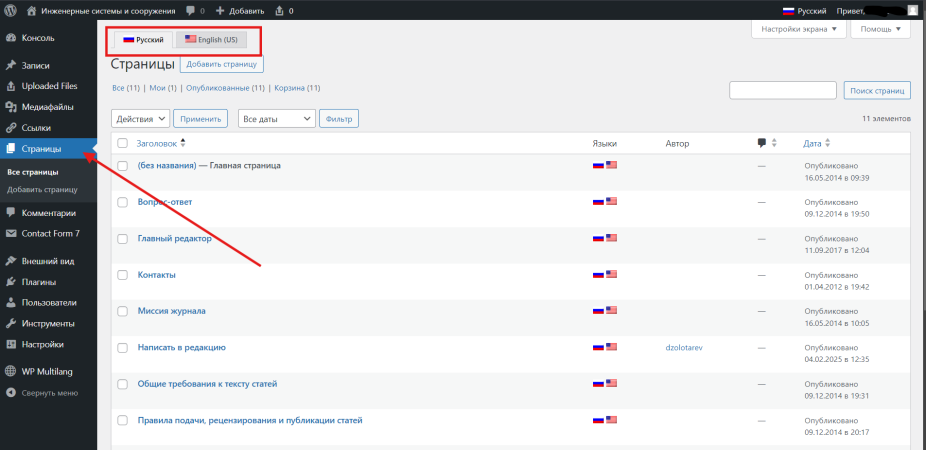The image size is (926, 450).
Task: Click the page search input field
Action: tap(782, 90)
